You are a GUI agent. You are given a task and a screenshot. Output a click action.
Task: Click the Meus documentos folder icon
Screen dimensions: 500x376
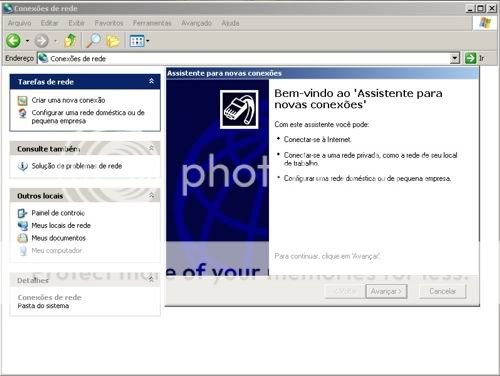click(x=23, y=238)
